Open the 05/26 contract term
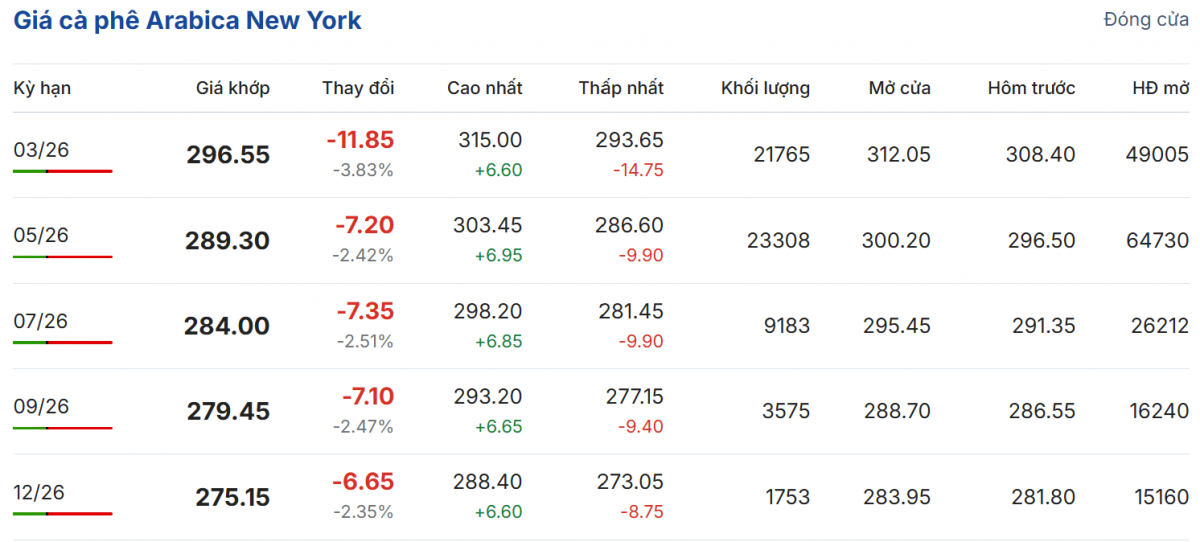 [41, 235]
